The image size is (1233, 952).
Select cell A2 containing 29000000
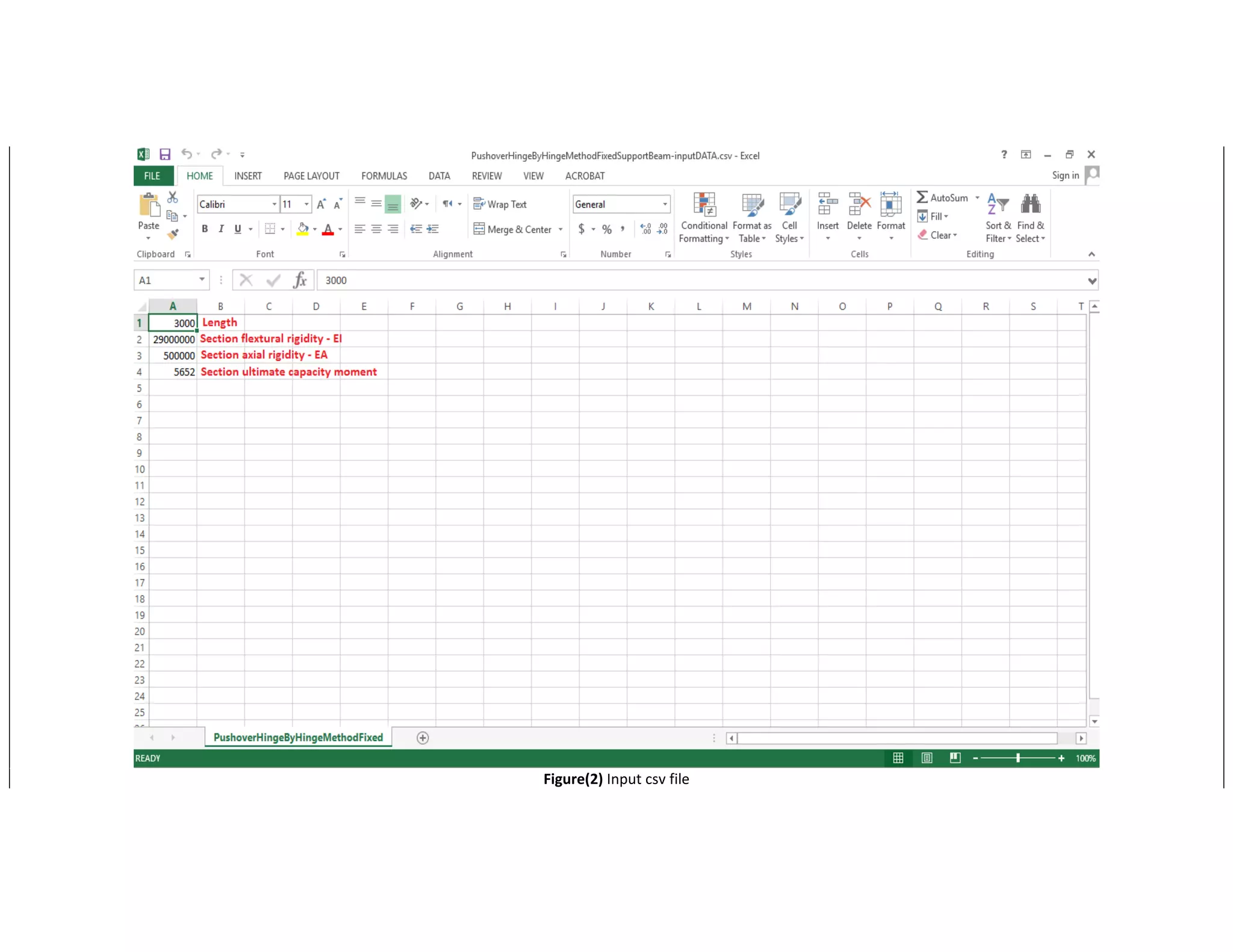(173, 339)
